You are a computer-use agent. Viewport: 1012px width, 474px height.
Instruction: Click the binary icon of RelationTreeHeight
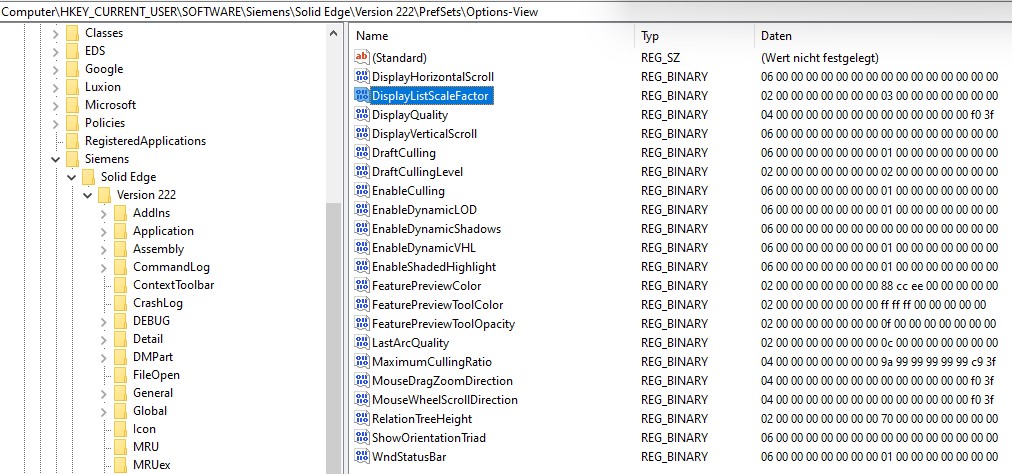point(361,418)
